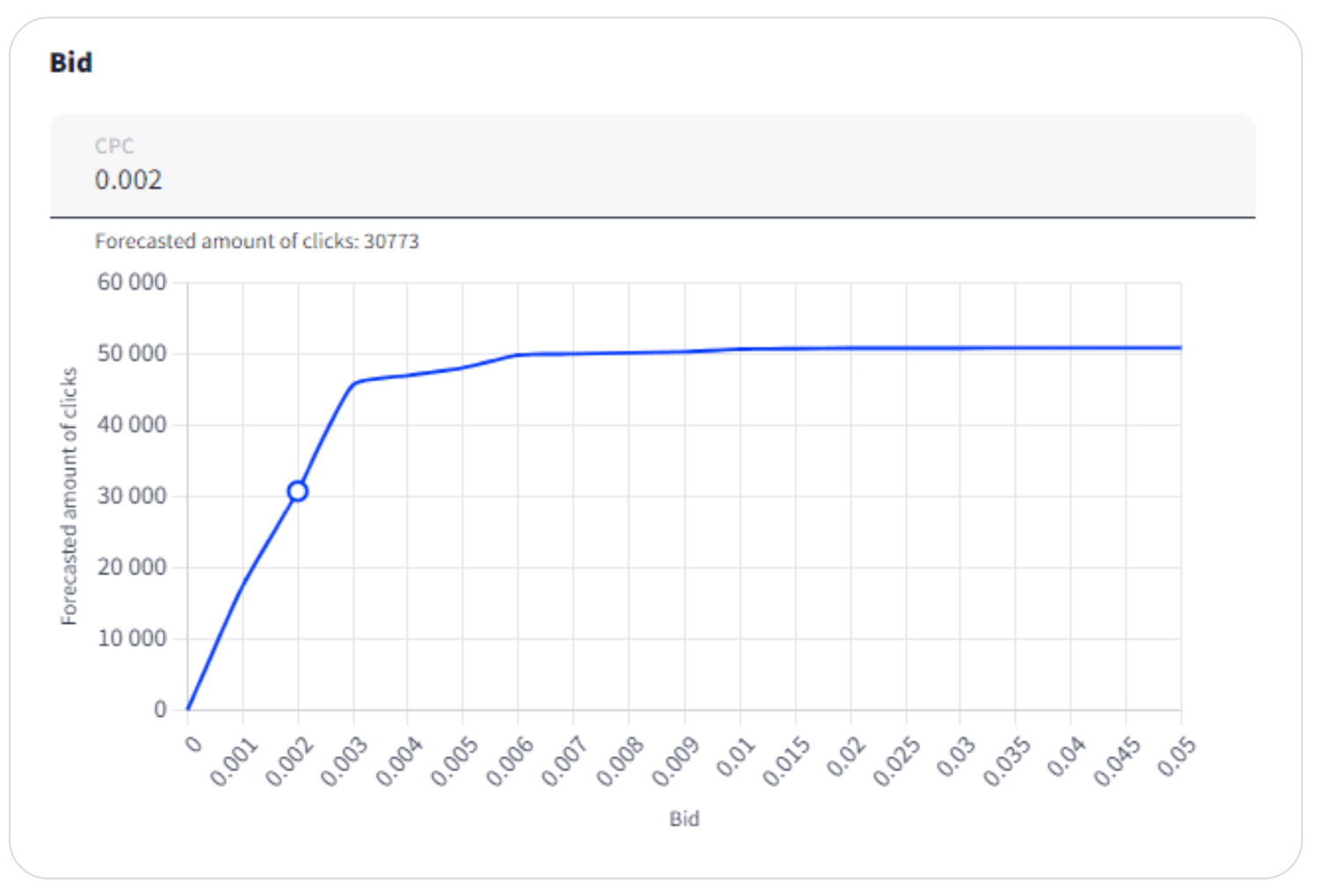This screenshot has height=896, width=1318.
Task: Click the 0.003 tick label on the Bid axis
Action: [x=344, y=761]
